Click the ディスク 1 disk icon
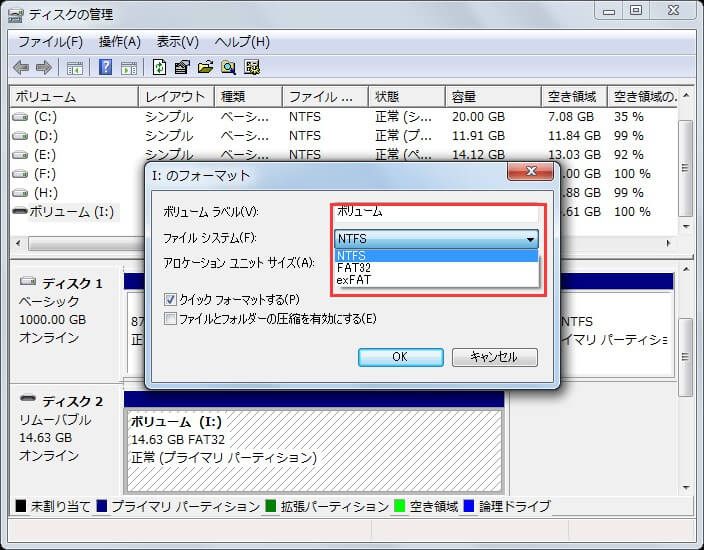Screen dimensions: 704x550 click(x=28, y=282)
